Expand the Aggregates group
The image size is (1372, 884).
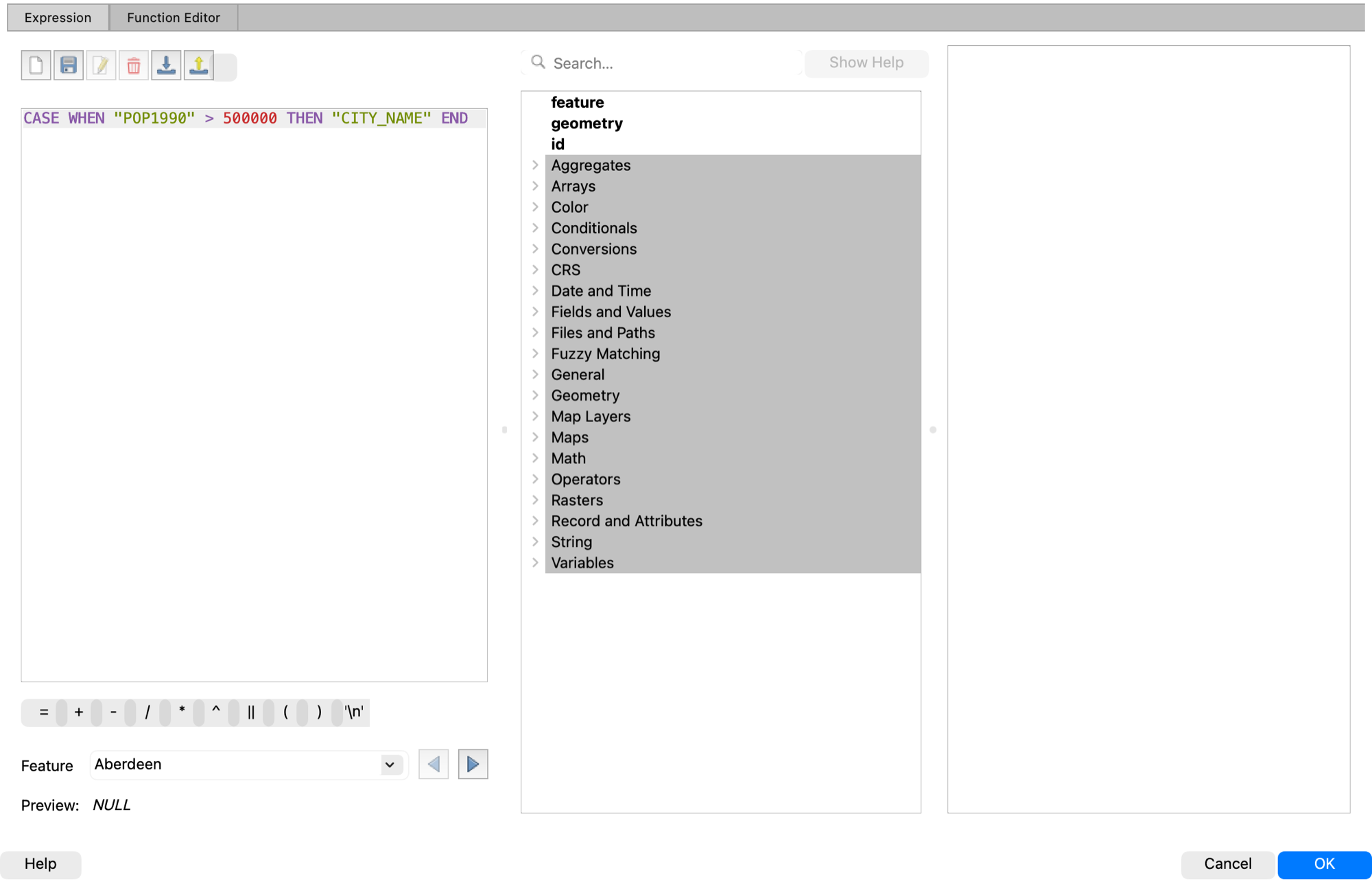[x=536, y=165]
